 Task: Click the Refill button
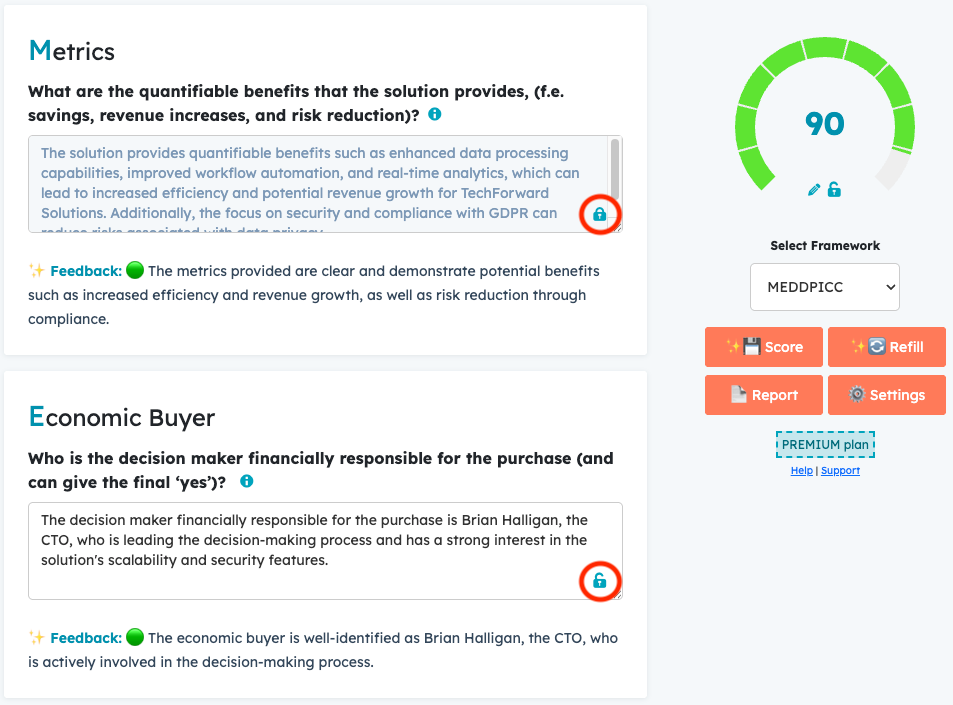coord(886,347)
